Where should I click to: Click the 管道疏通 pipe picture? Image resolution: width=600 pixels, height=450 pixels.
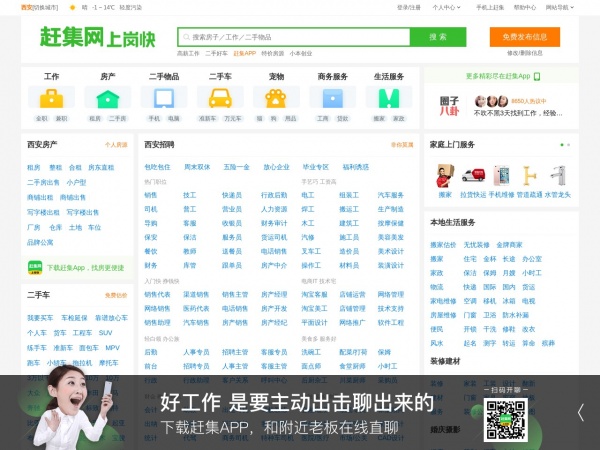pyautogui.click(x=529, y=176)
